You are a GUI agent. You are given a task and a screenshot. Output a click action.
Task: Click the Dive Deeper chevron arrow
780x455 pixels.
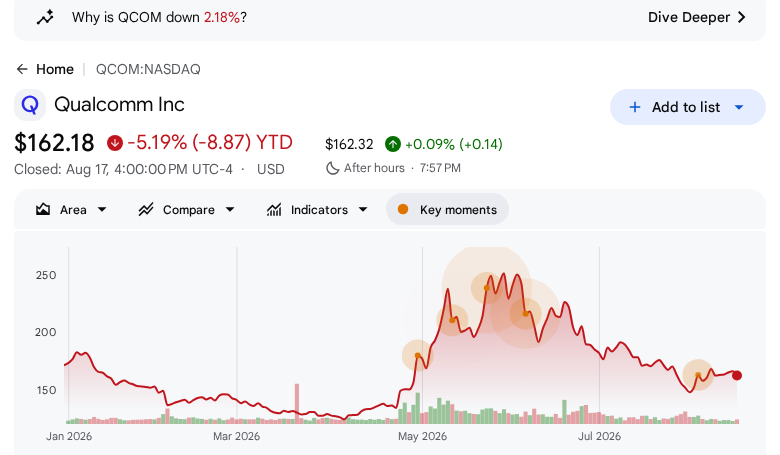coord(742,17)
